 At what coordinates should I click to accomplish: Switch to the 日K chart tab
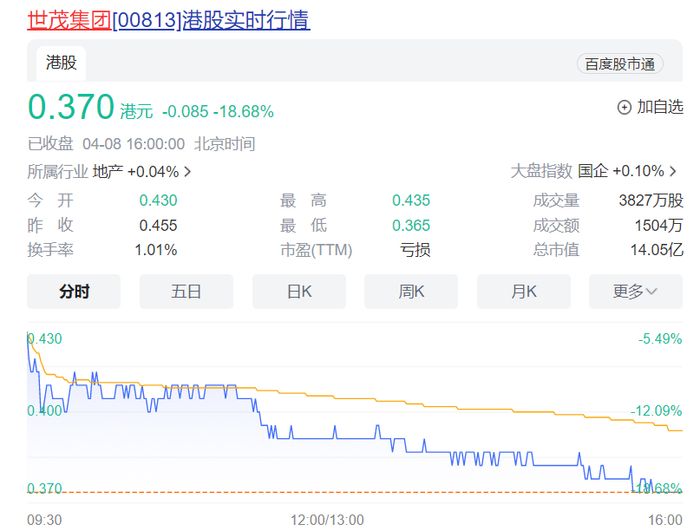[299, 291]
